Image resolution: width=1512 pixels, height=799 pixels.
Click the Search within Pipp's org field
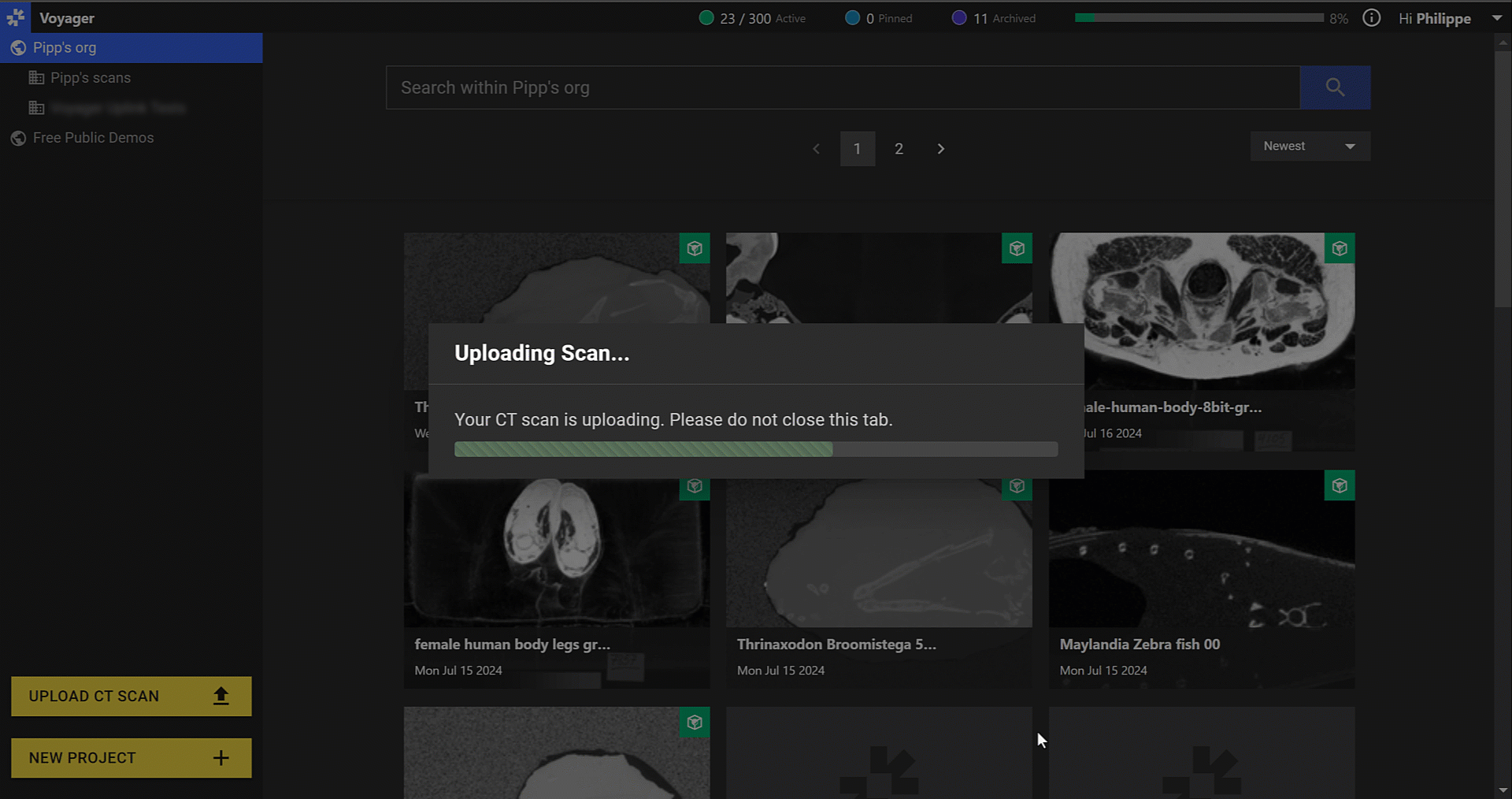click(842, 87)
